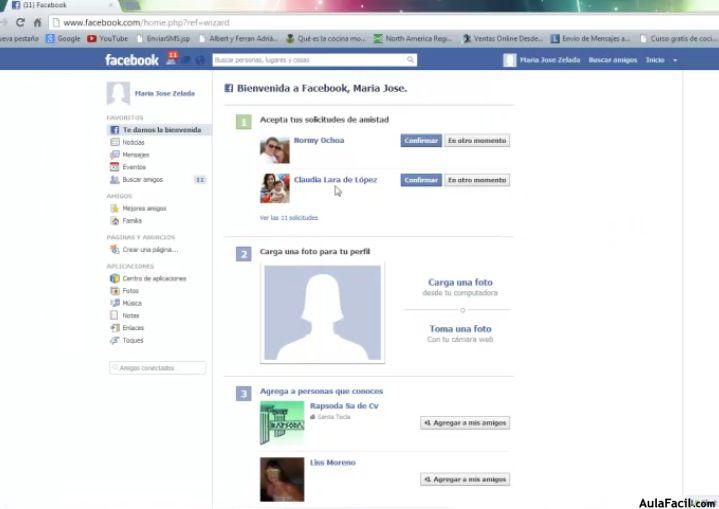Click Crear una página icon
Image resolution: width=719 pixels, height=509 pixels.
115,249
